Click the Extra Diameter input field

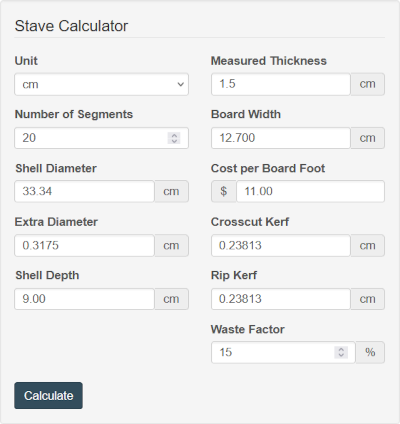point(84,245)
